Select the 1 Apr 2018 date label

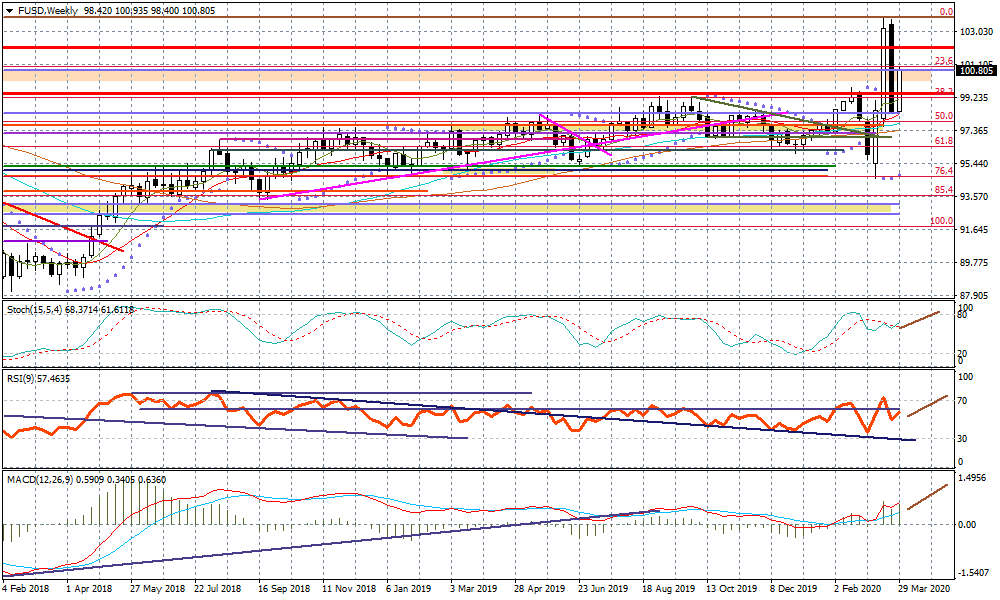pyautogui.click(x=89, y=589)
